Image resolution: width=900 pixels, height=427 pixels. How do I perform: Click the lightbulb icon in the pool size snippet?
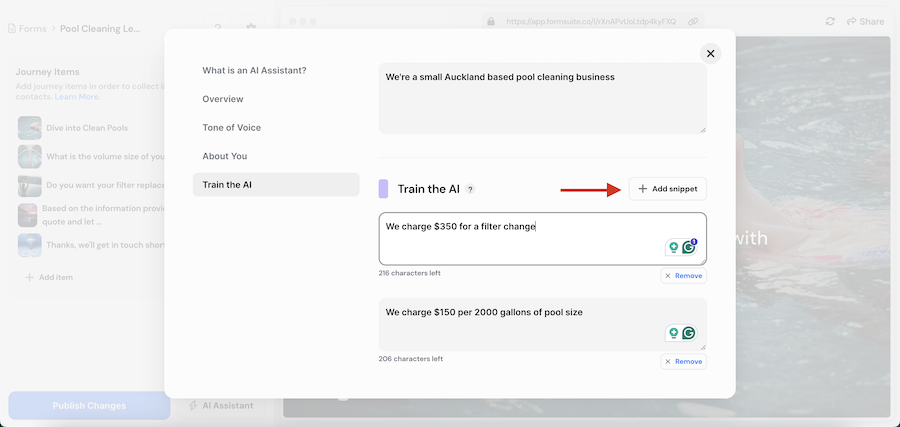tap(673, 333)
